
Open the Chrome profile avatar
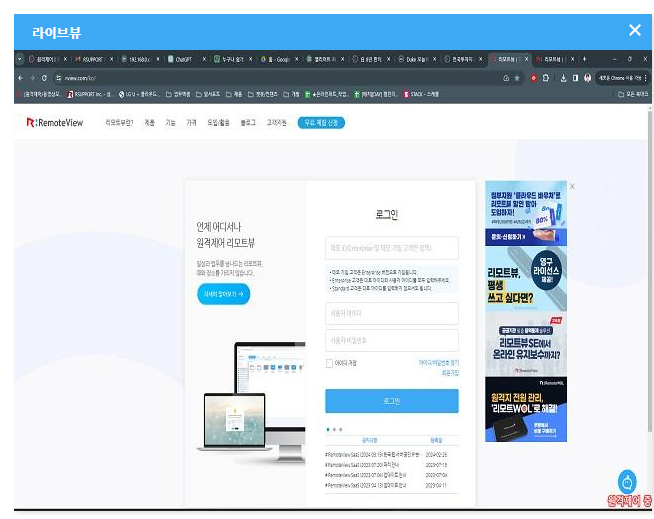click(x=588, y=78)
